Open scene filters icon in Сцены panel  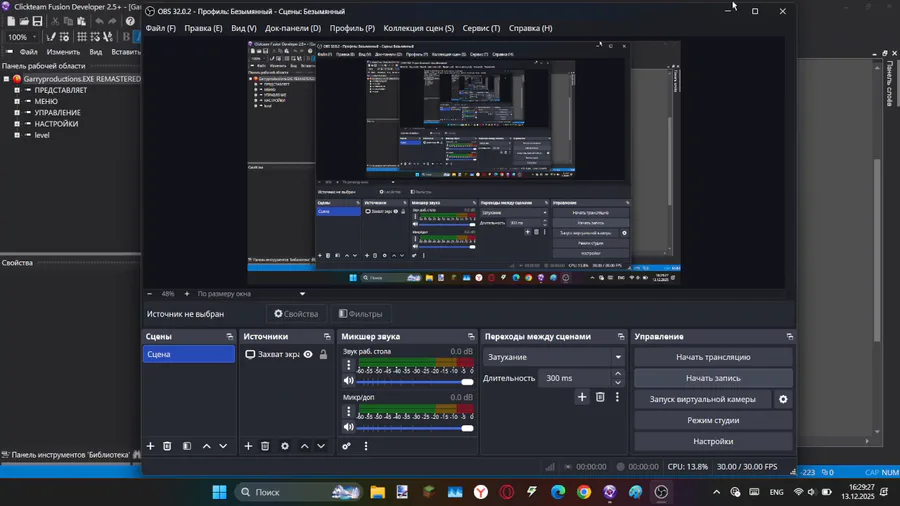click(187, 446)
